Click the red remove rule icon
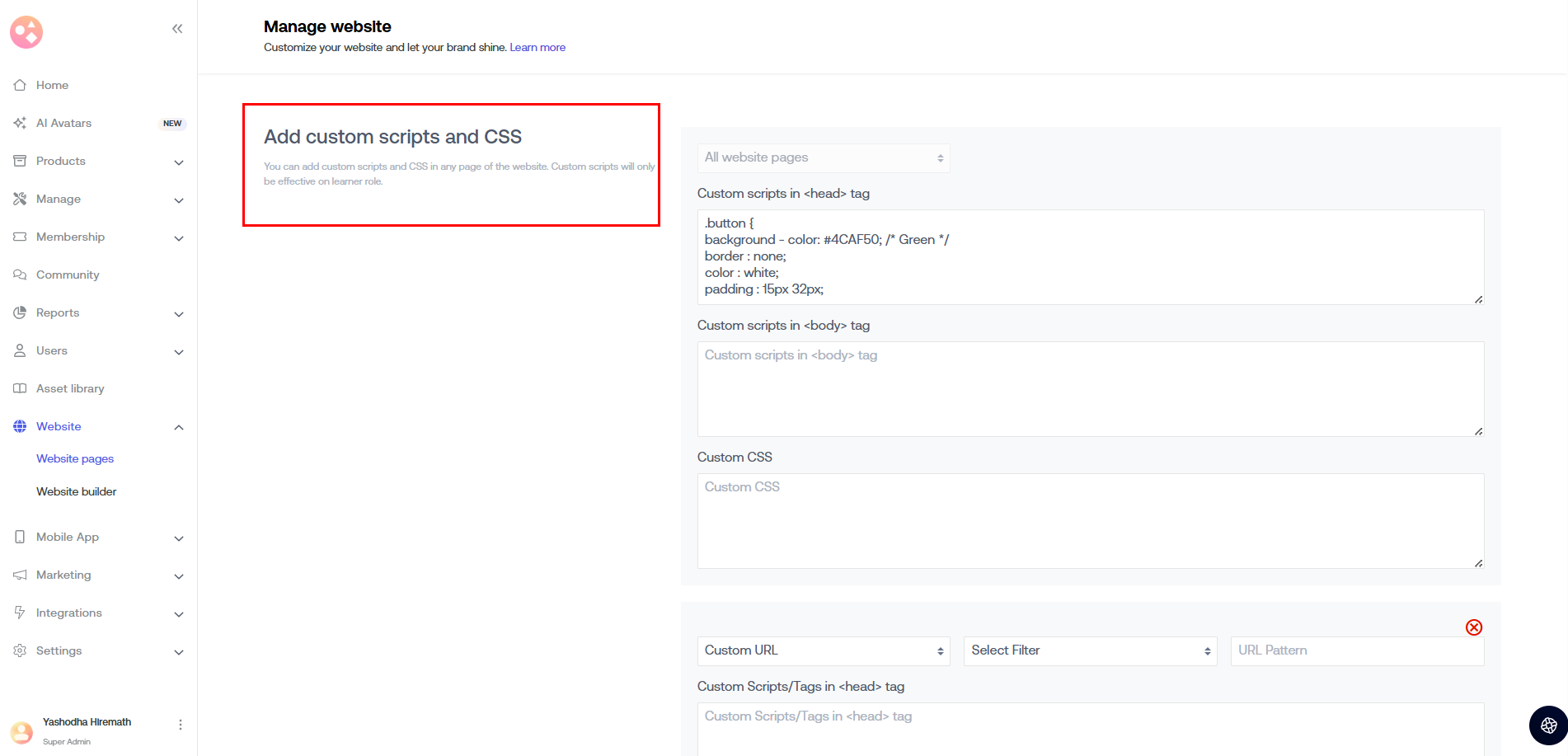 tap(1473, 627)
